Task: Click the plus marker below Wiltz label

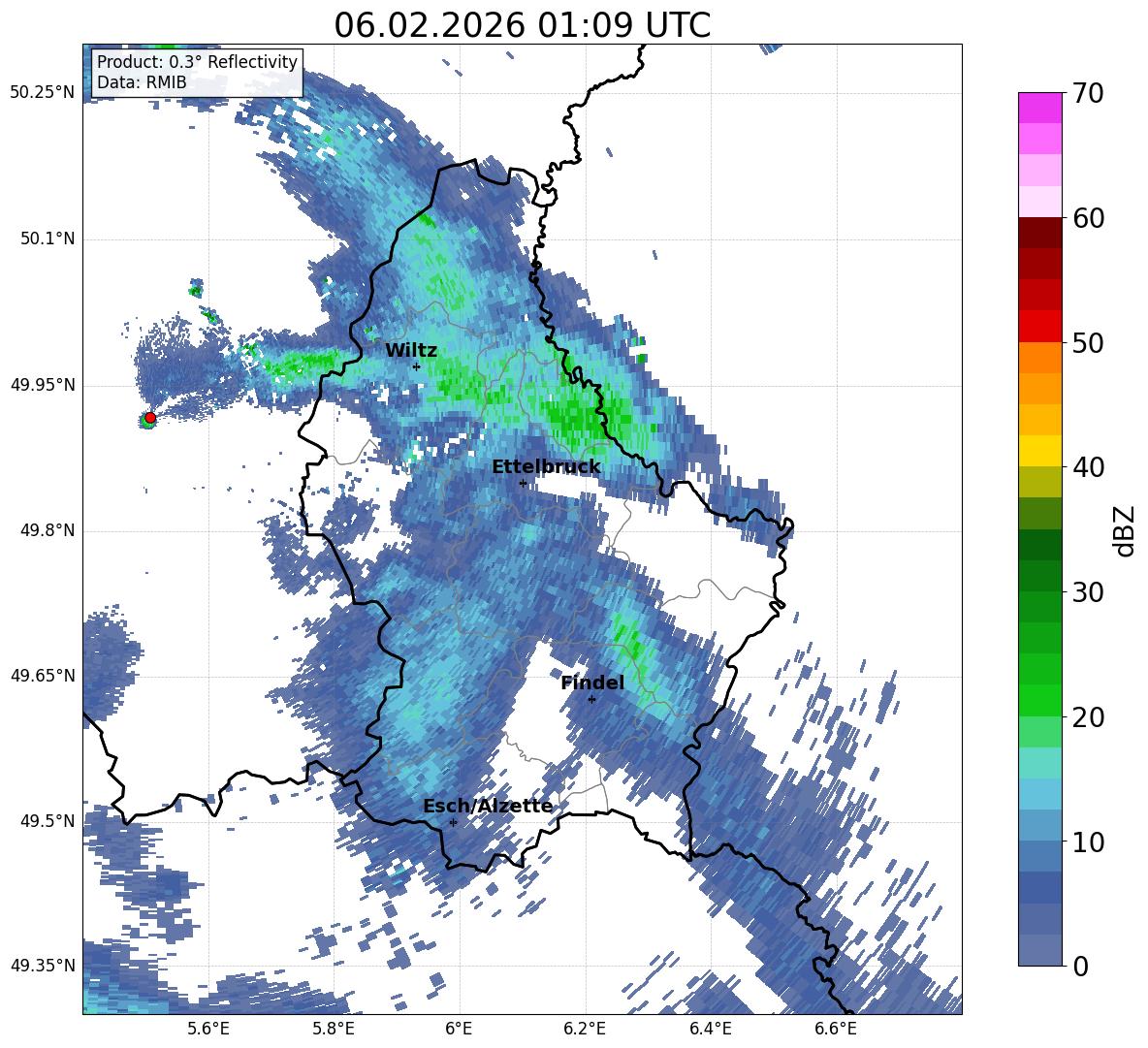Action: (417, 366)
